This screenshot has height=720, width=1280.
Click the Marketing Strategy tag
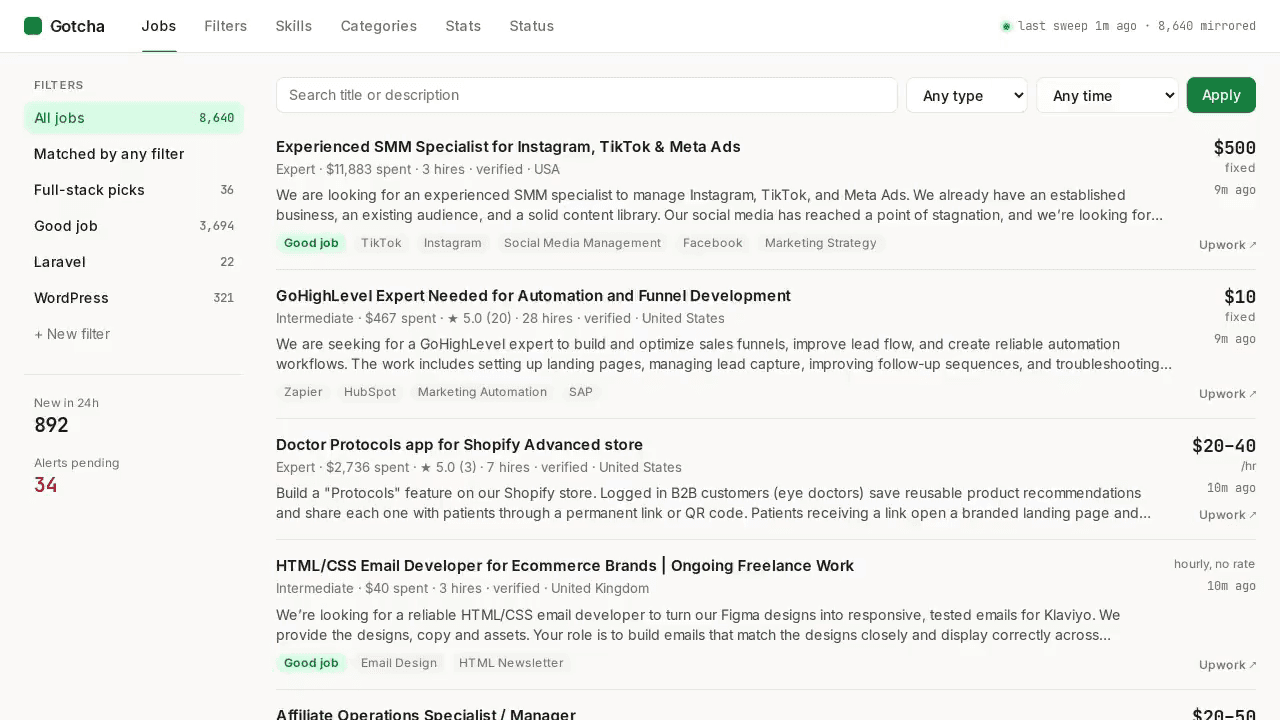coord(821,243)
